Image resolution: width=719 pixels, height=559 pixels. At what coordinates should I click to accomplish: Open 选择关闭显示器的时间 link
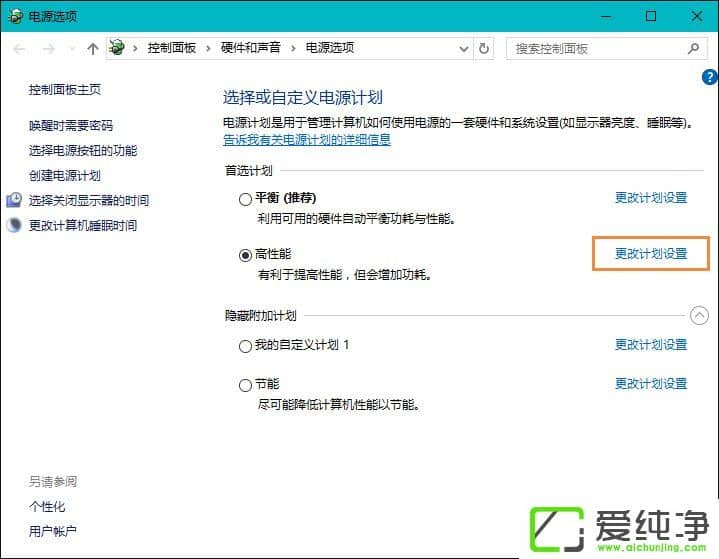point(89,200)
